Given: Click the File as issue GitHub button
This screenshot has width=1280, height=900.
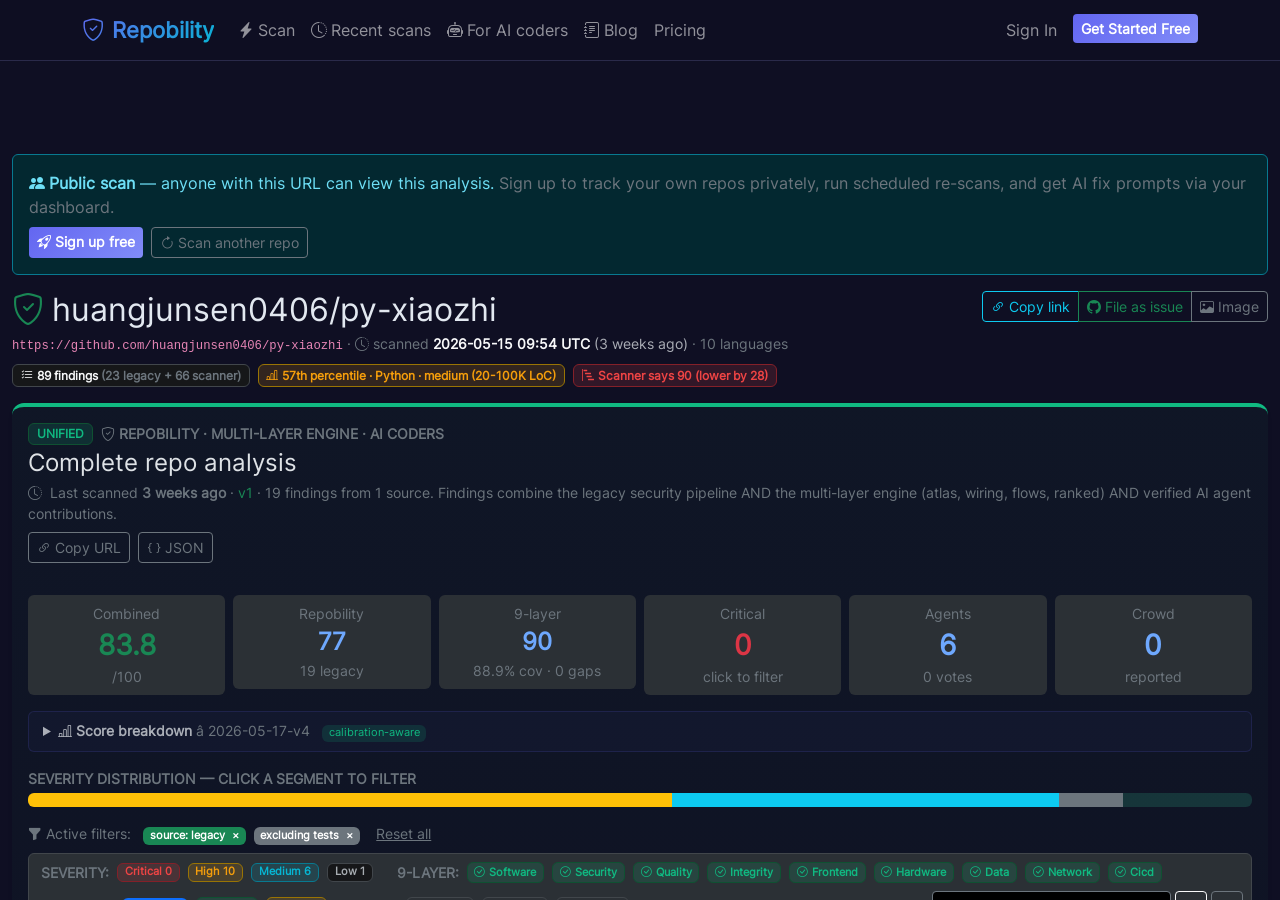Looking at the screenshot, I should click(1135, 307).
